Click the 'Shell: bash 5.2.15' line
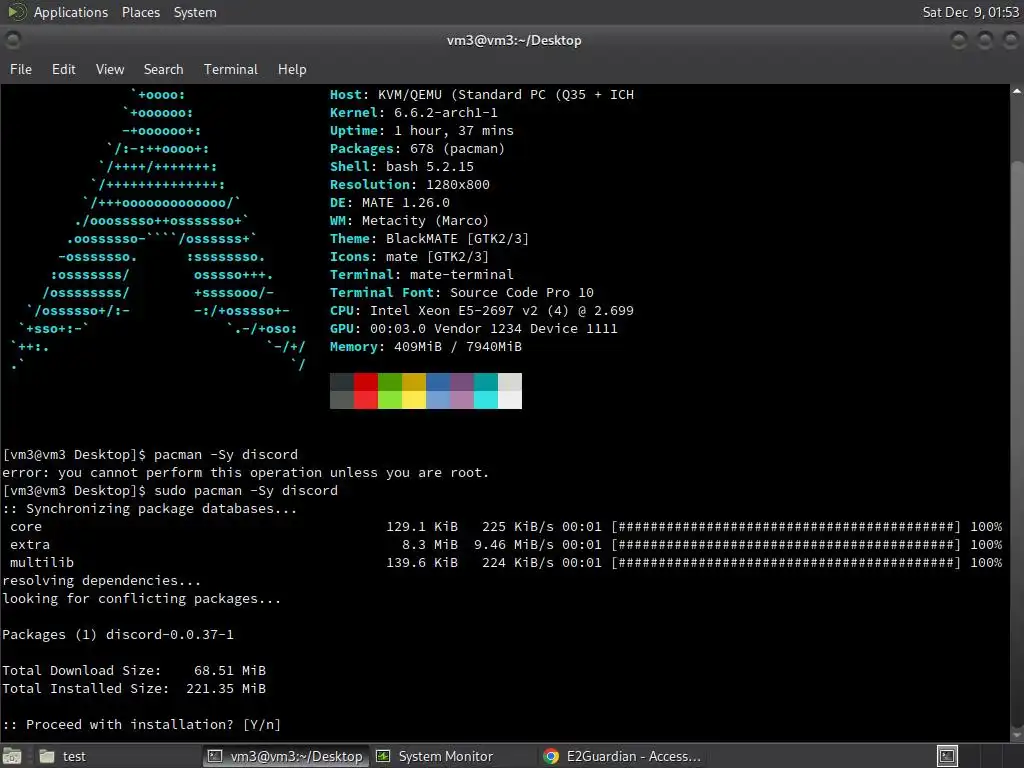 tap(402, 167)
